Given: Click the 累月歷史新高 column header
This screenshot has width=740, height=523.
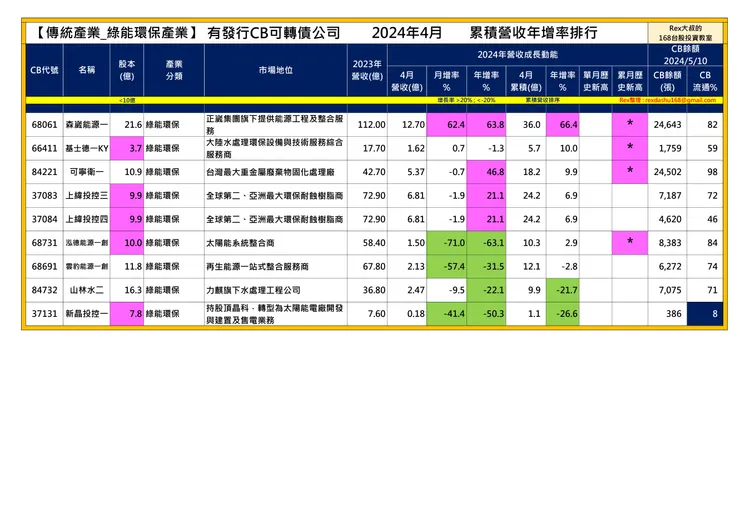Looking at the screenshot, I should (x=630, y=81).
